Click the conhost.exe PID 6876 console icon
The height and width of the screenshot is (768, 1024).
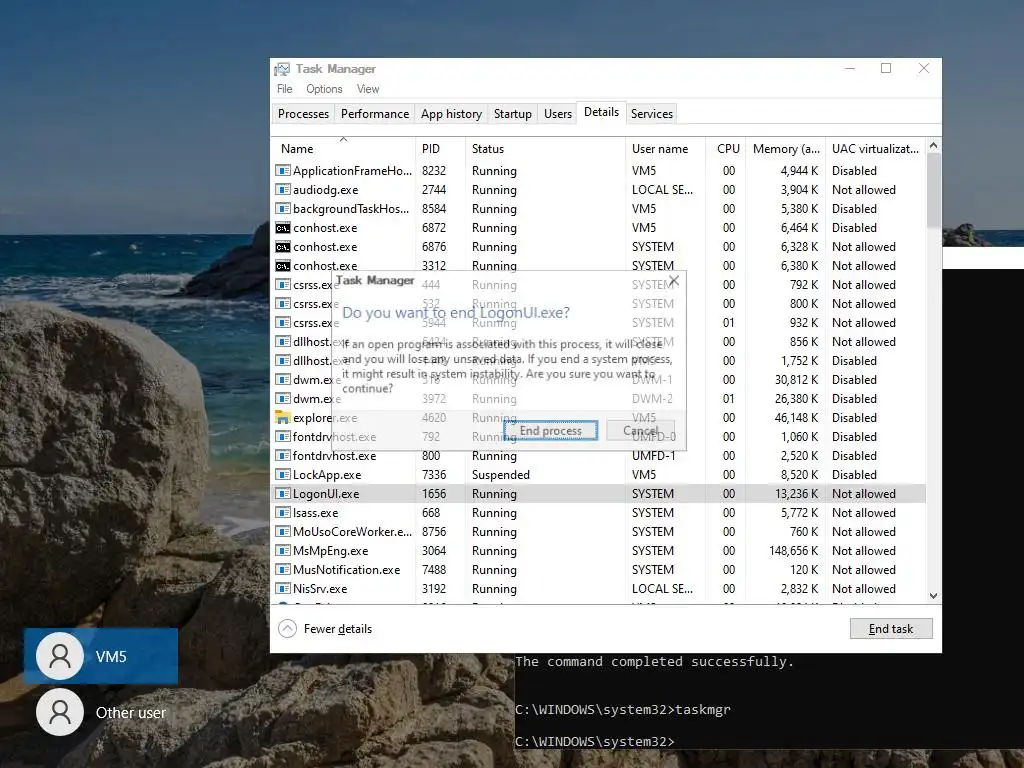tap(282, 247)
